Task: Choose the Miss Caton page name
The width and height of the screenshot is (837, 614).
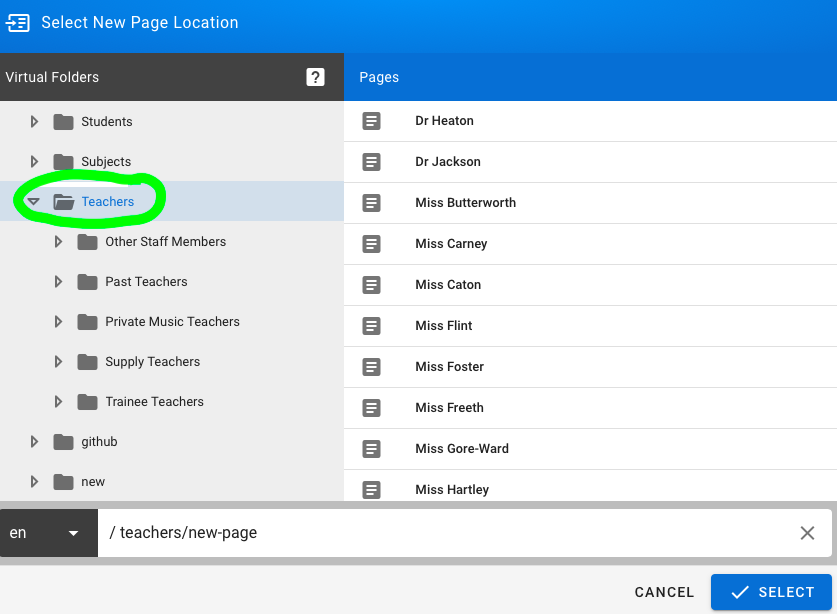Action: [448, 285]
